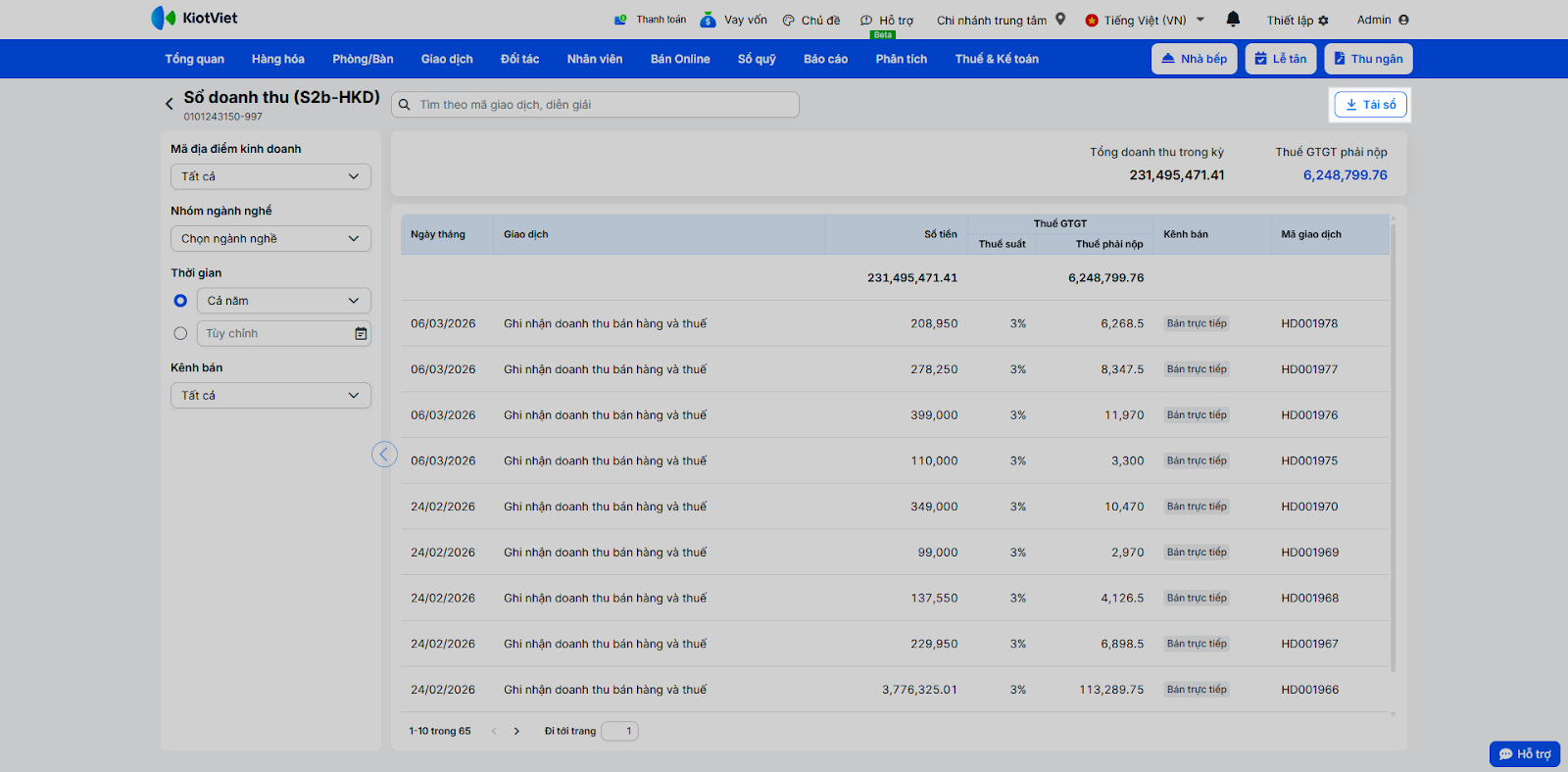Select the Cả năm radio button
1568x772 pixels.
(x=180, y=301)
